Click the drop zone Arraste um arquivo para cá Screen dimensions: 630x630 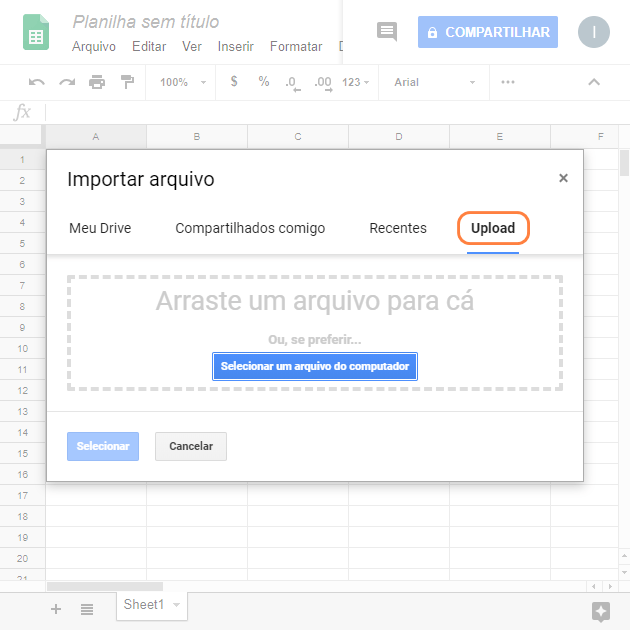pos(315,333)
